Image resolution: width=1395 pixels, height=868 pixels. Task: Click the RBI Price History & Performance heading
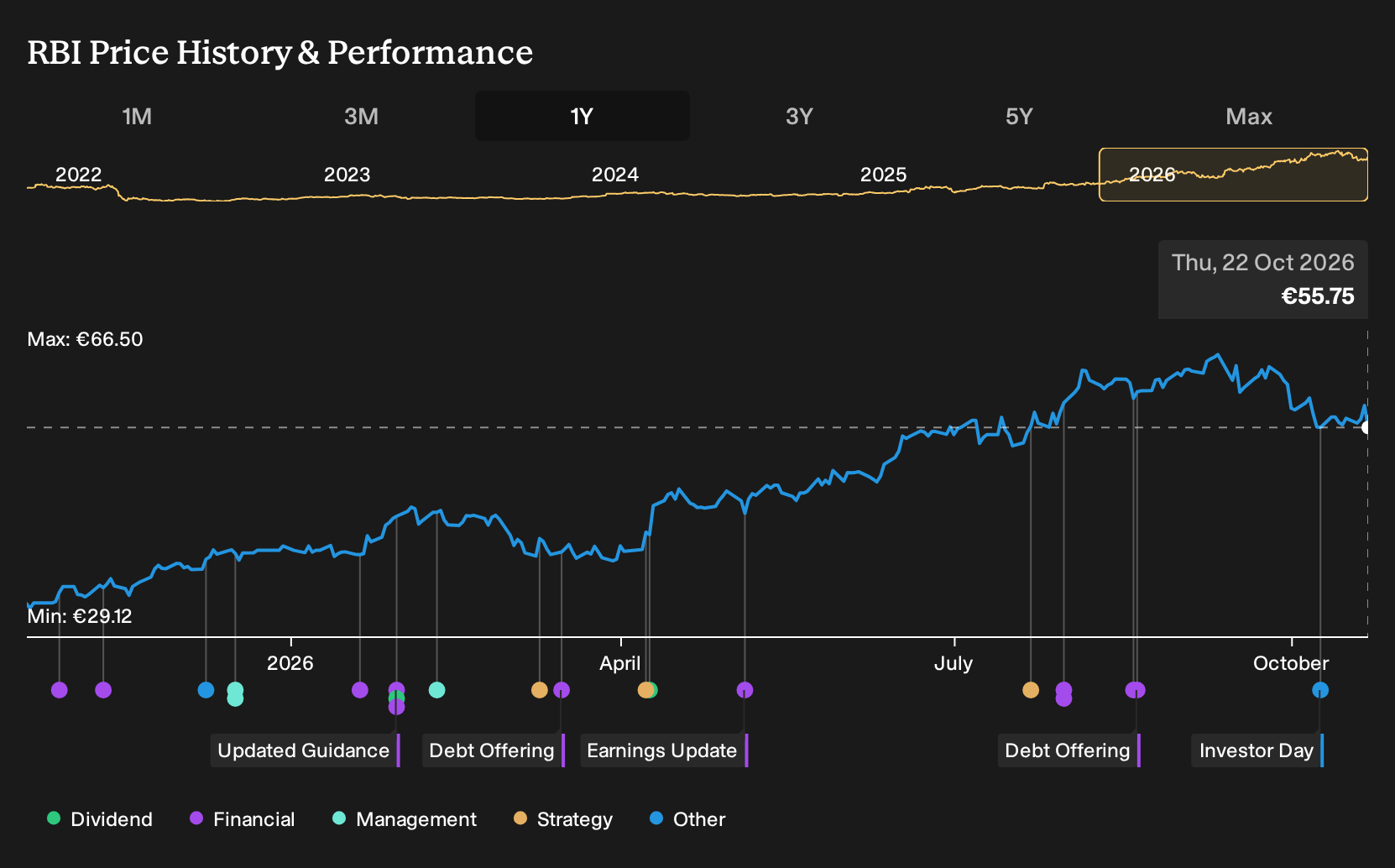tap(280, 52)
